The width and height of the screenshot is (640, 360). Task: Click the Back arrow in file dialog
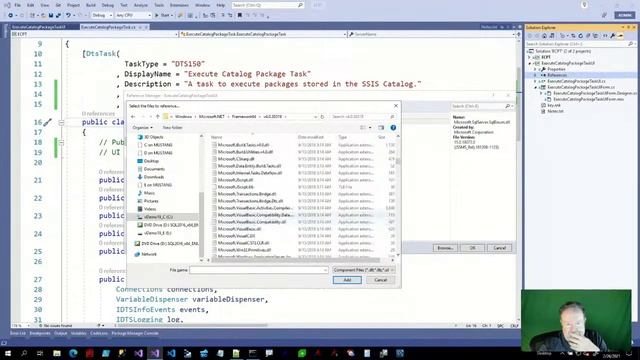point(133,117)
